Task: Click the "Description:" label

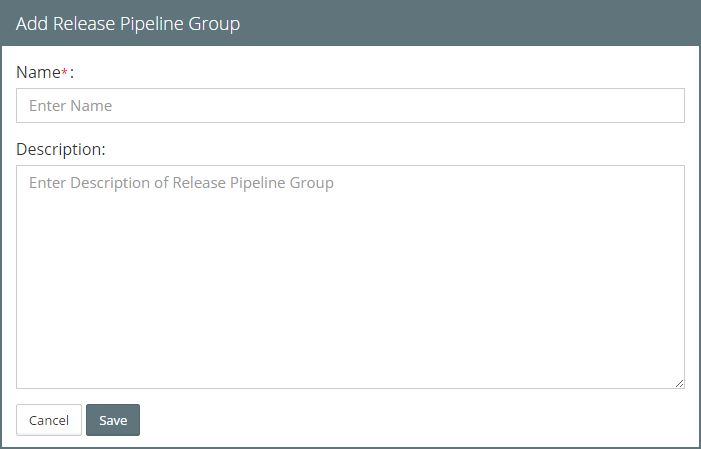Action: tap(61, 149)
